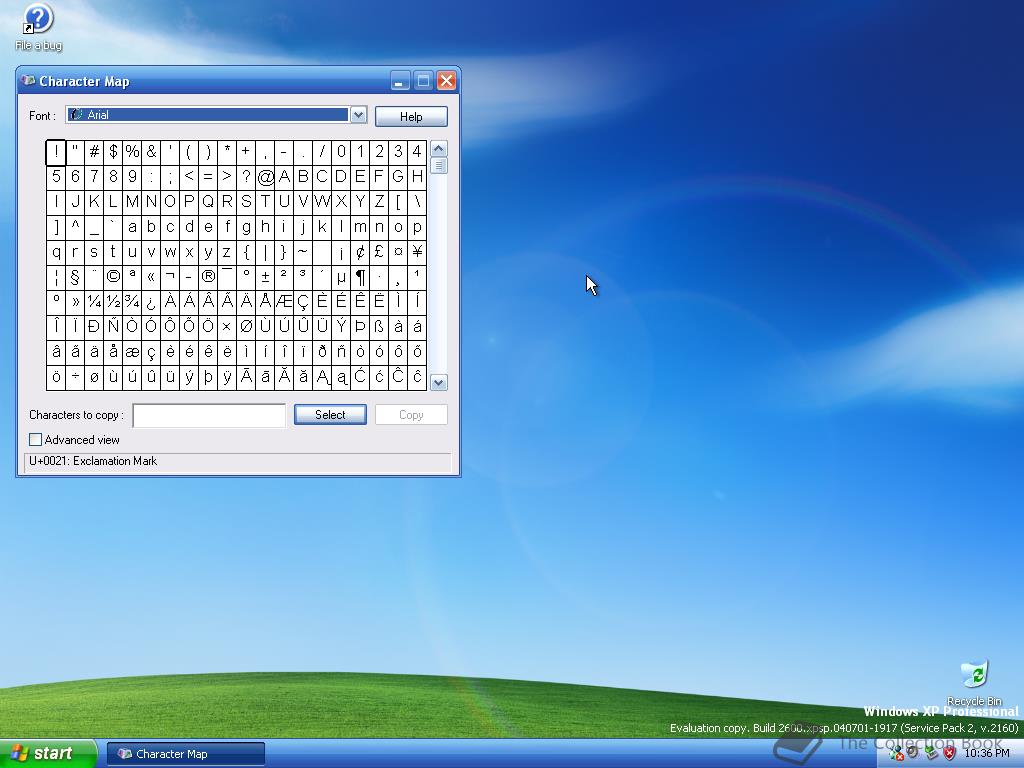
Task: Select the $ dollar sign cell
Action: [x=113, y=152]
